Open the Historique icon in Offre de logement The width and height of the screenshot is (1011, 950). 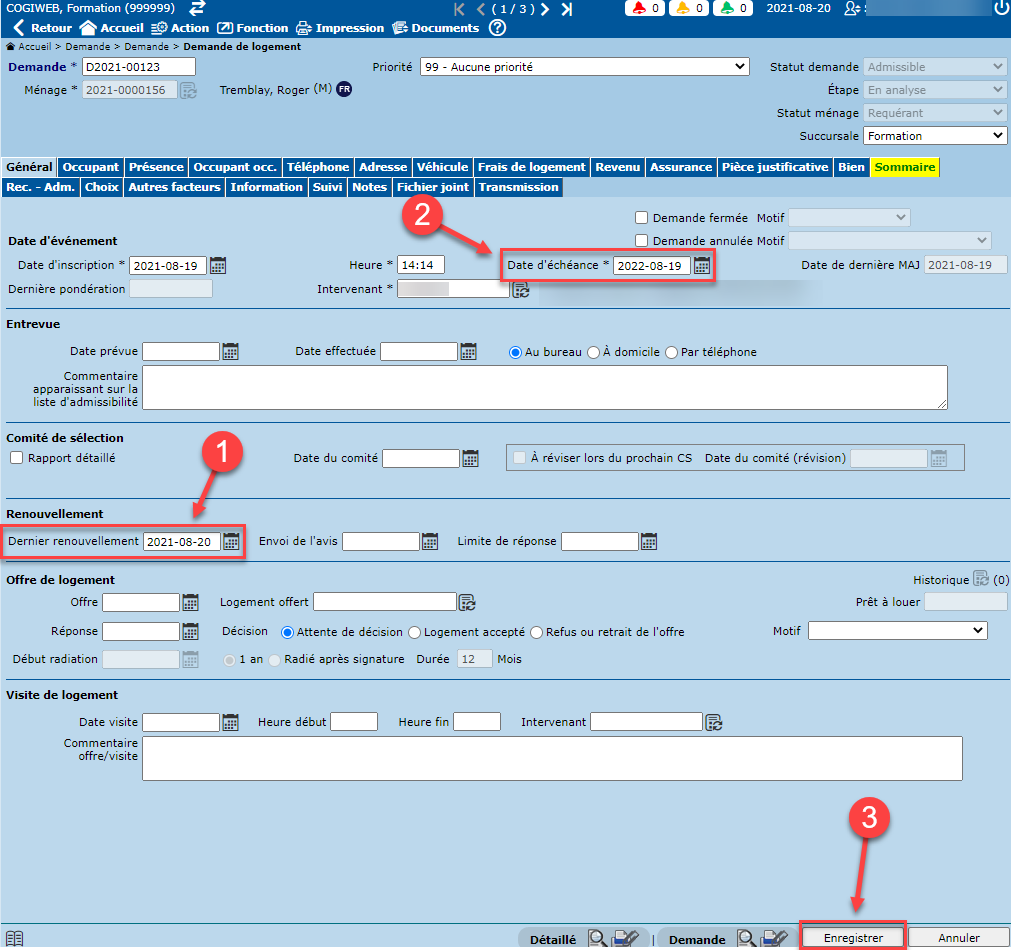tap(981, 579)
